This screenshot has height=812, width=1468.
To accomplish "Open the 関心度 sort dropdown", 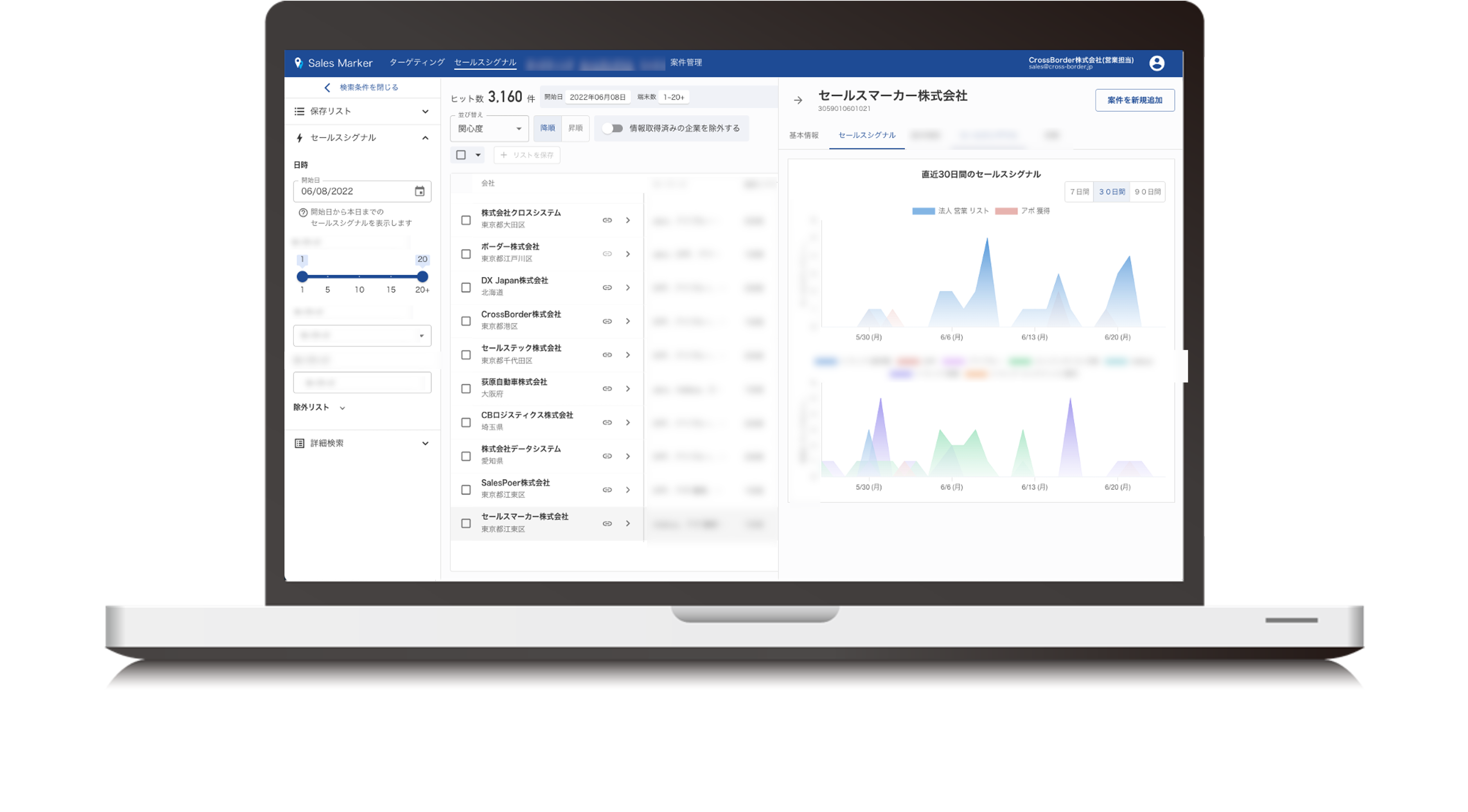I will tap(489, 129).
